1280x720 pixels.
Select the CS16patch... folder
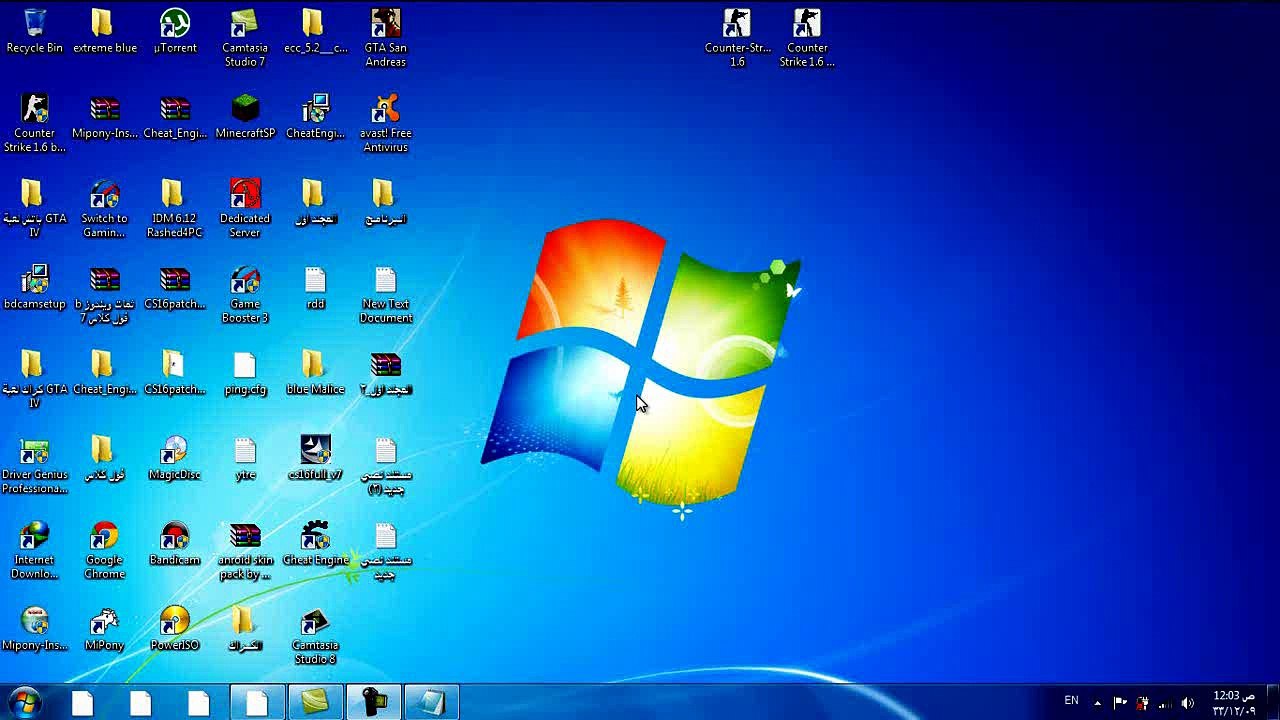(175, 373)
